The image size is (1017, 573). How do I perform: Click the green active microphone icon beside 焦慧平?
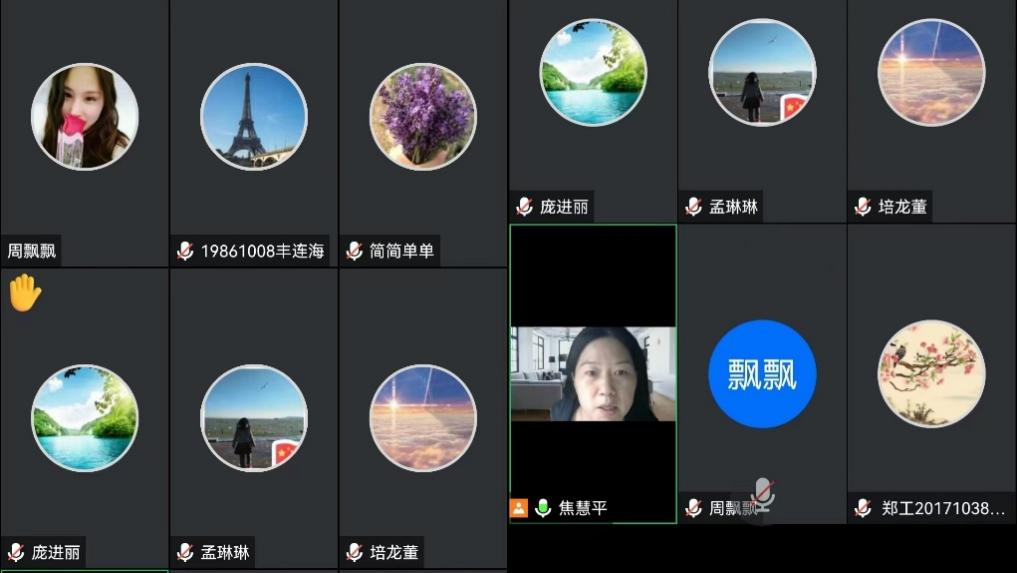543,507
